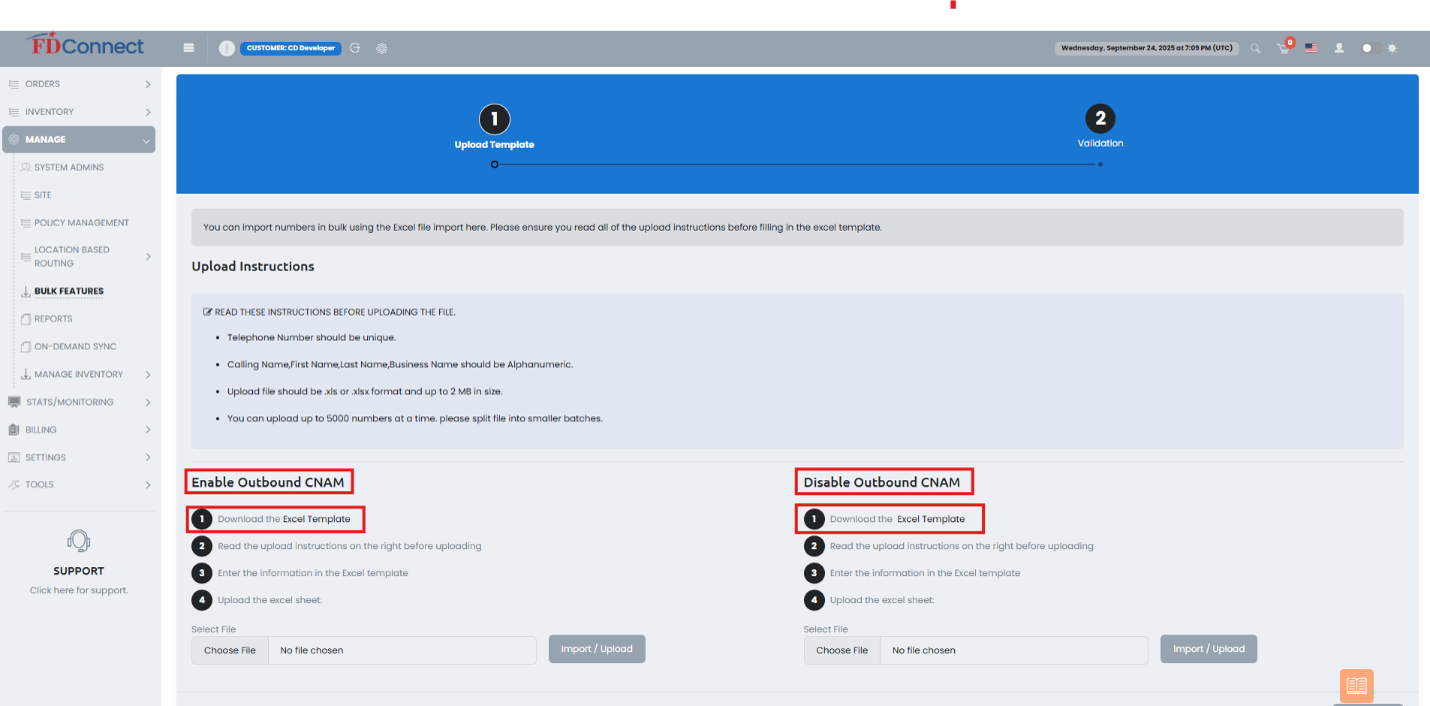Image resolution: width=1430 pixels, height=706 pixels.
Task: Download Excel Template for Disable Outbound CNAM
Action: tap(930, 519)
